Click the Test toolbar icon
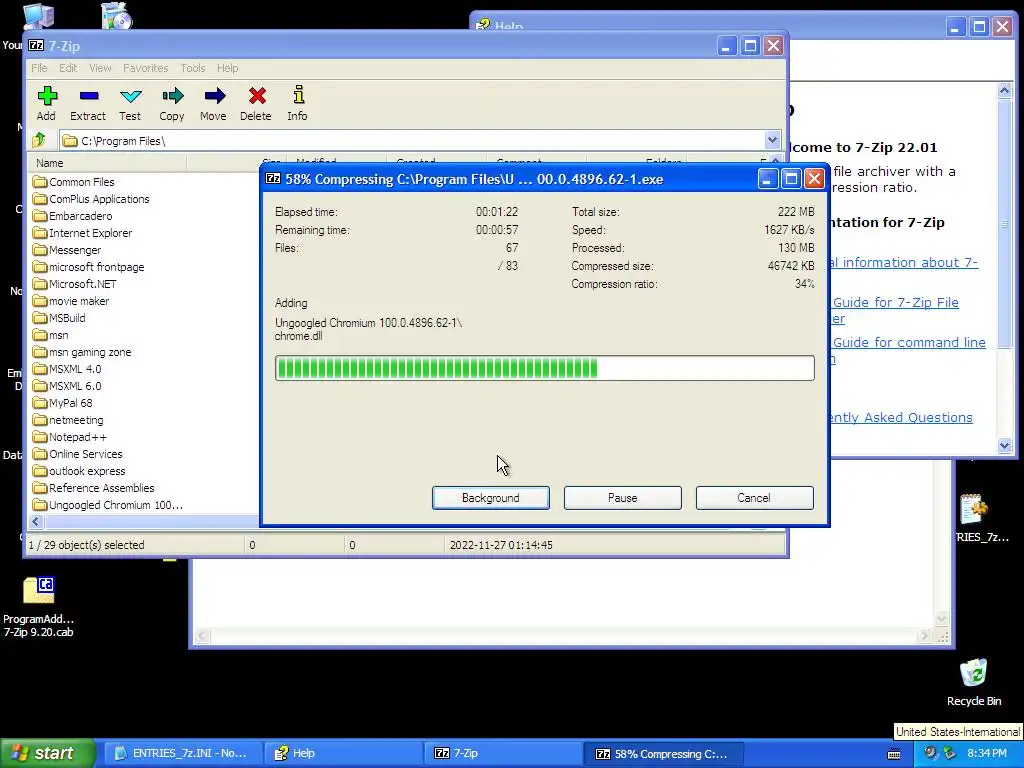1024x768 pixels. pyautogui.click(x=130, y=103)
